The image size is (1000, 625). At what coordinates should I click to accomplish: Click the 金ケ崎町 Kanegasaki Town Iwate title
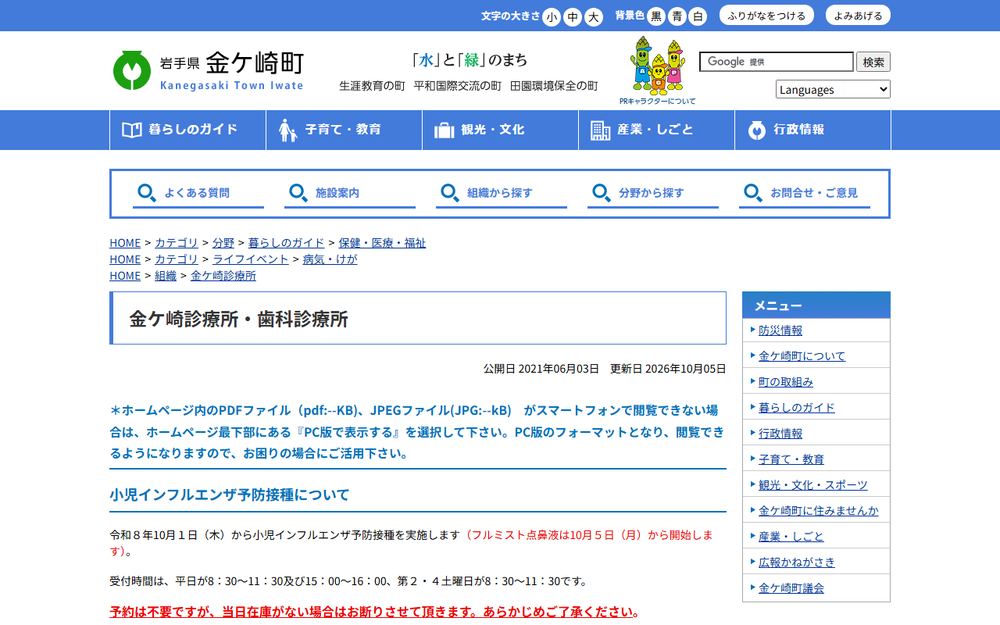coord(232,70)
